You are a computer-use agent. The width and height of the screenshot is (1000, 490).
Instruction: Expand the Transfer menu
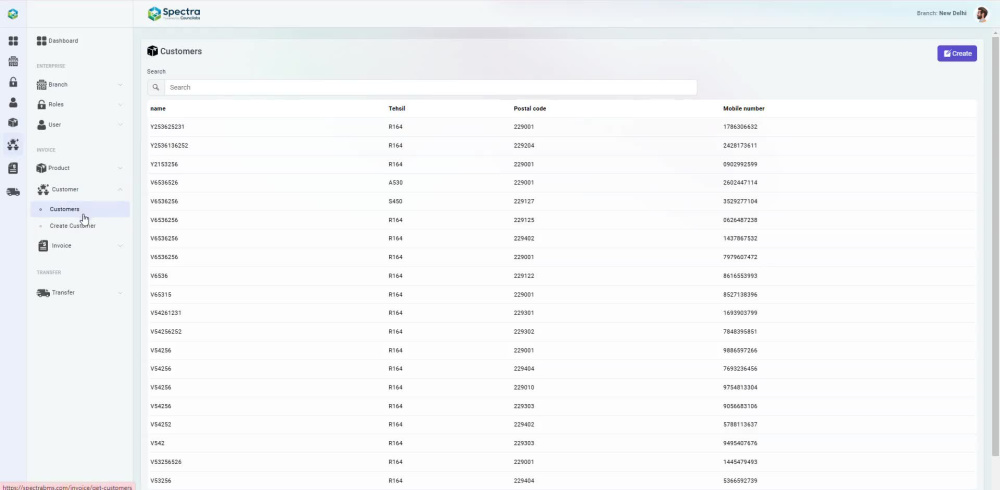pos(80,293)
